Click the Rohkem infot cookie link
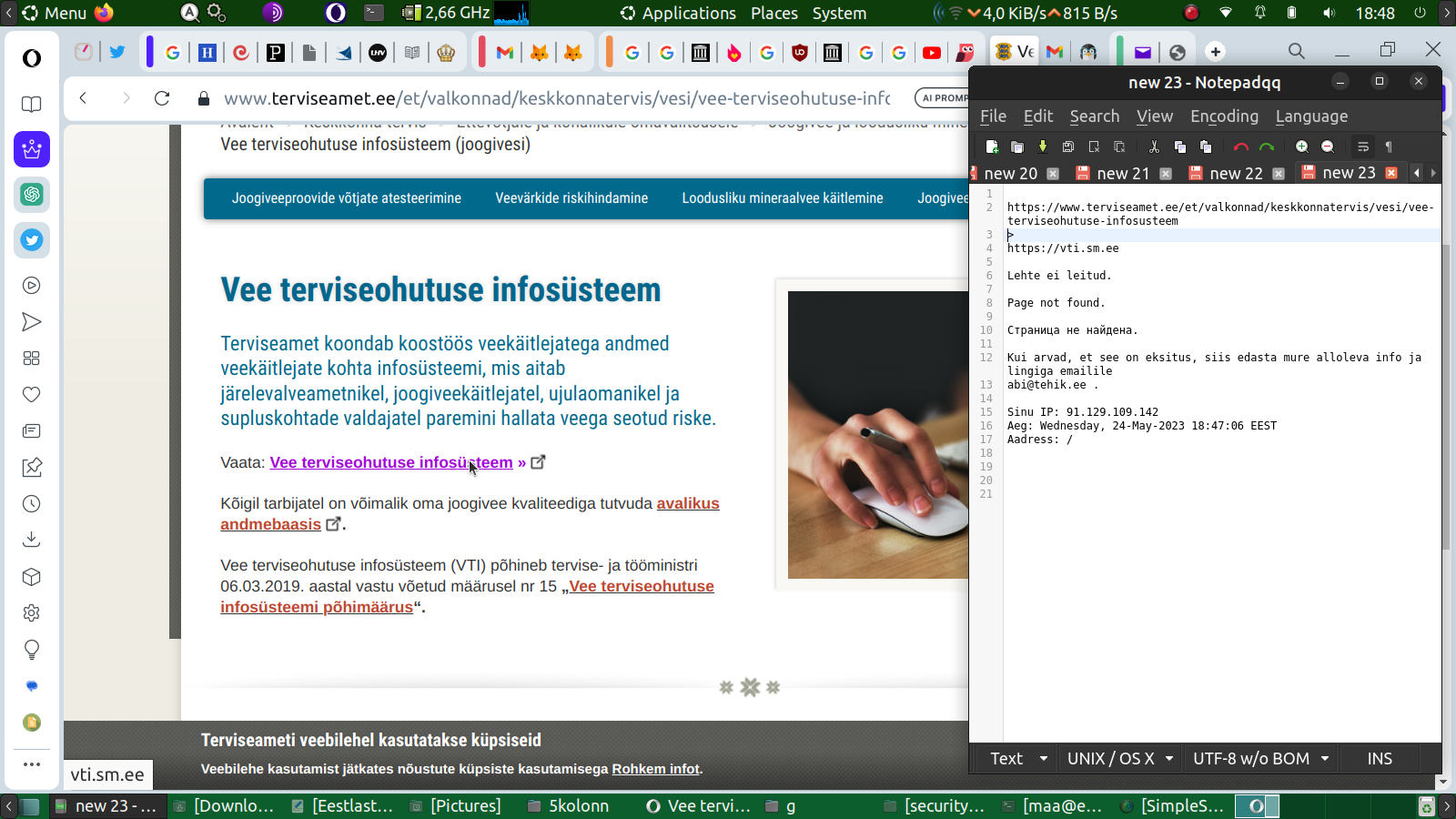The image size is (1456, 819). [655, 769]
